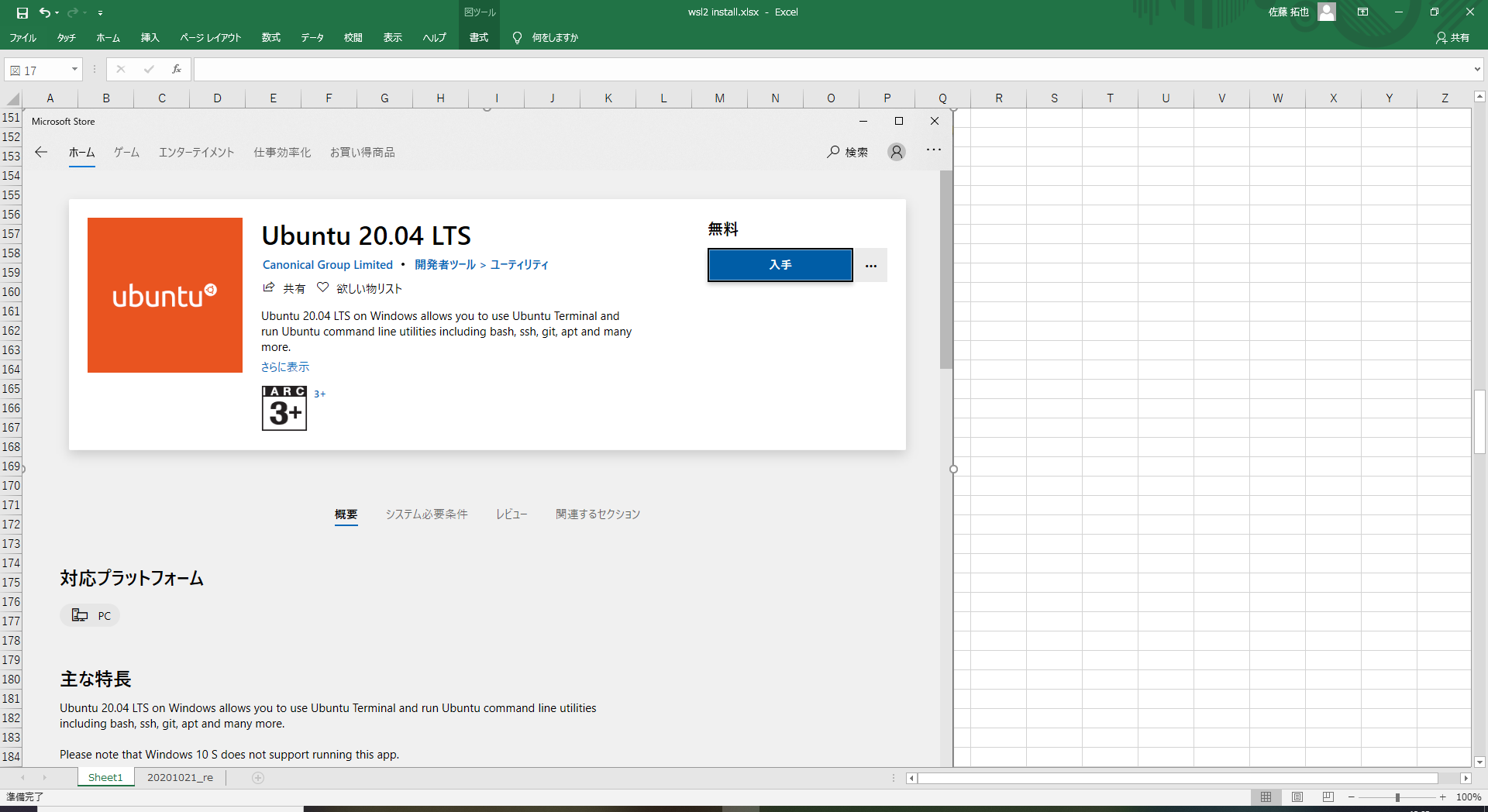Click the blue 入手 (Get) button
Screen dimensions: 1488x812
point(780,265)
